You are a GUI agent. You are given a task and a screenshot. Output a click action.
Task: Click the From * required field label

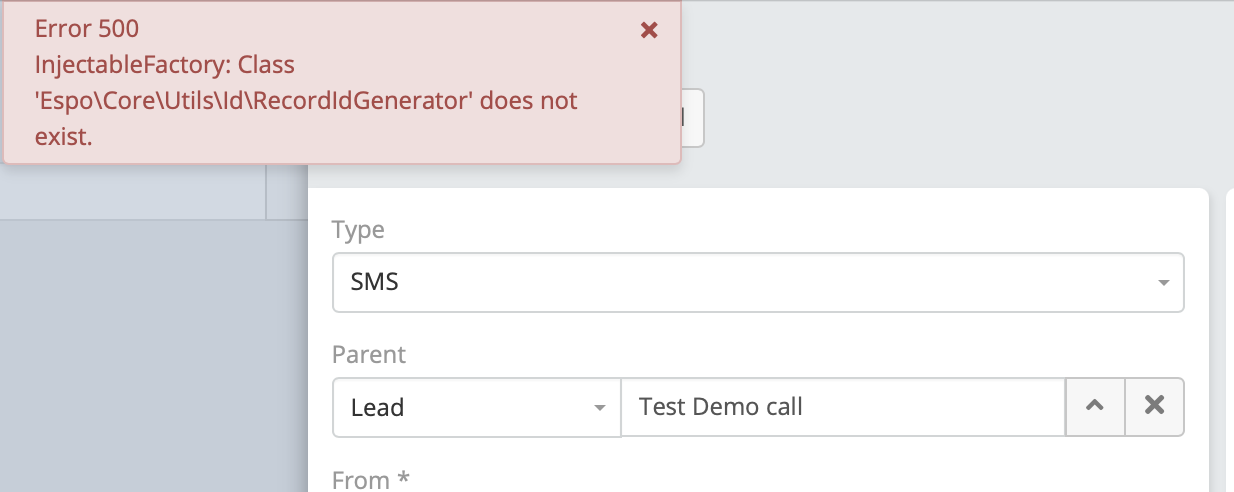click(371, 480)
